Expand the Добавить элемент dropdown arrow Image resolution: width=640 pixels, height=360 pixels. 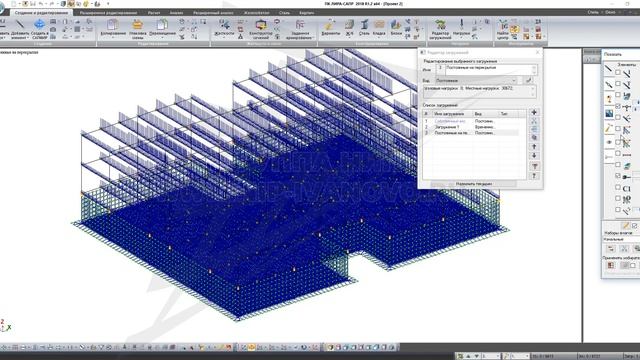pyautogui.click(x=28, y=38)
